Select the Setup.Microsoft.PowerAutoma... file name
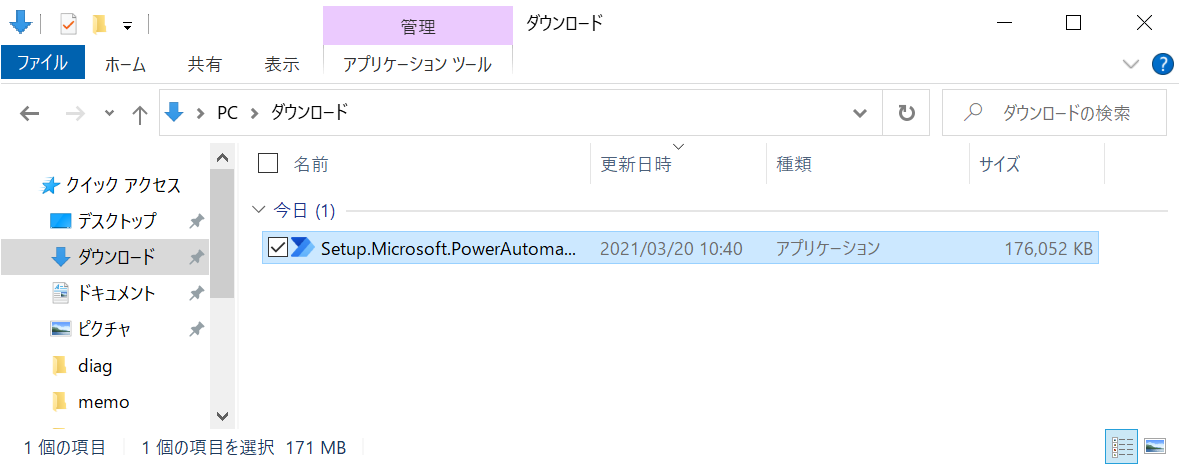Viewport: 1180px width, 465px height. click(x=449, y=248)
